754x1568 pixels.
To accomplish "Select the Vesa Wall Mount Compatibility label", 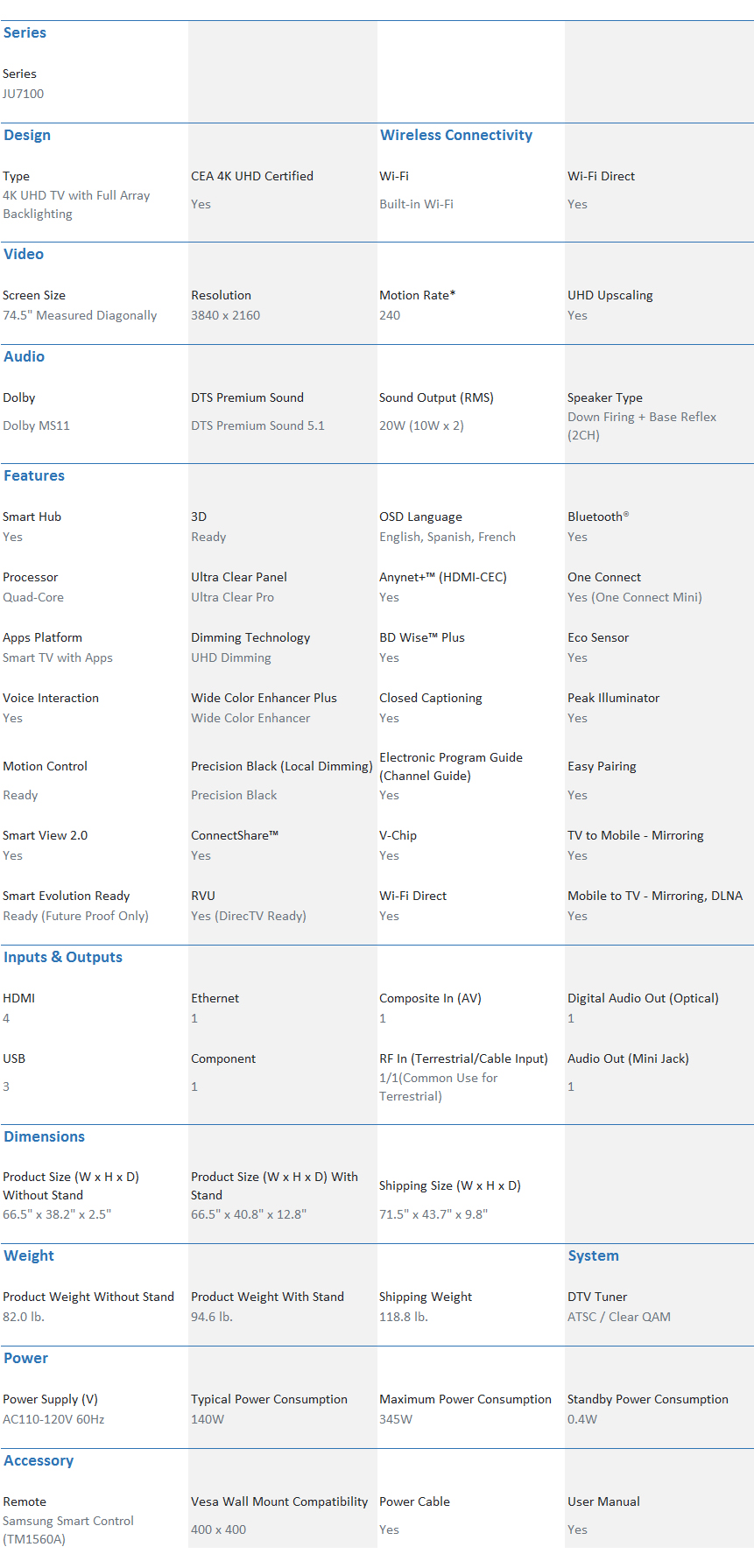I will (x=279, y=1501).
